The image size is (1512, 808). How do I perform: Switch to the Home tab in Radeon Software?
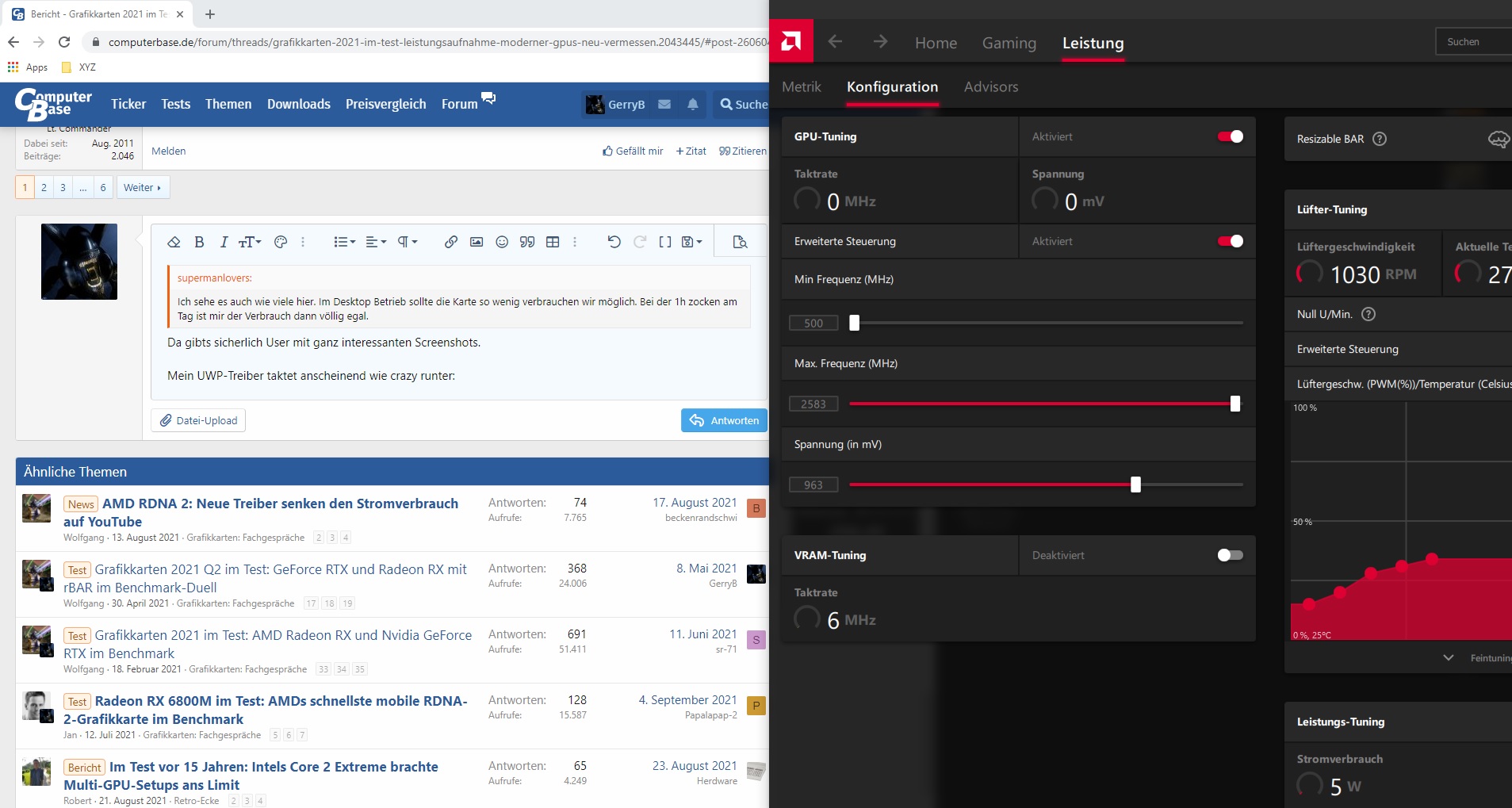tap(936, 43)
